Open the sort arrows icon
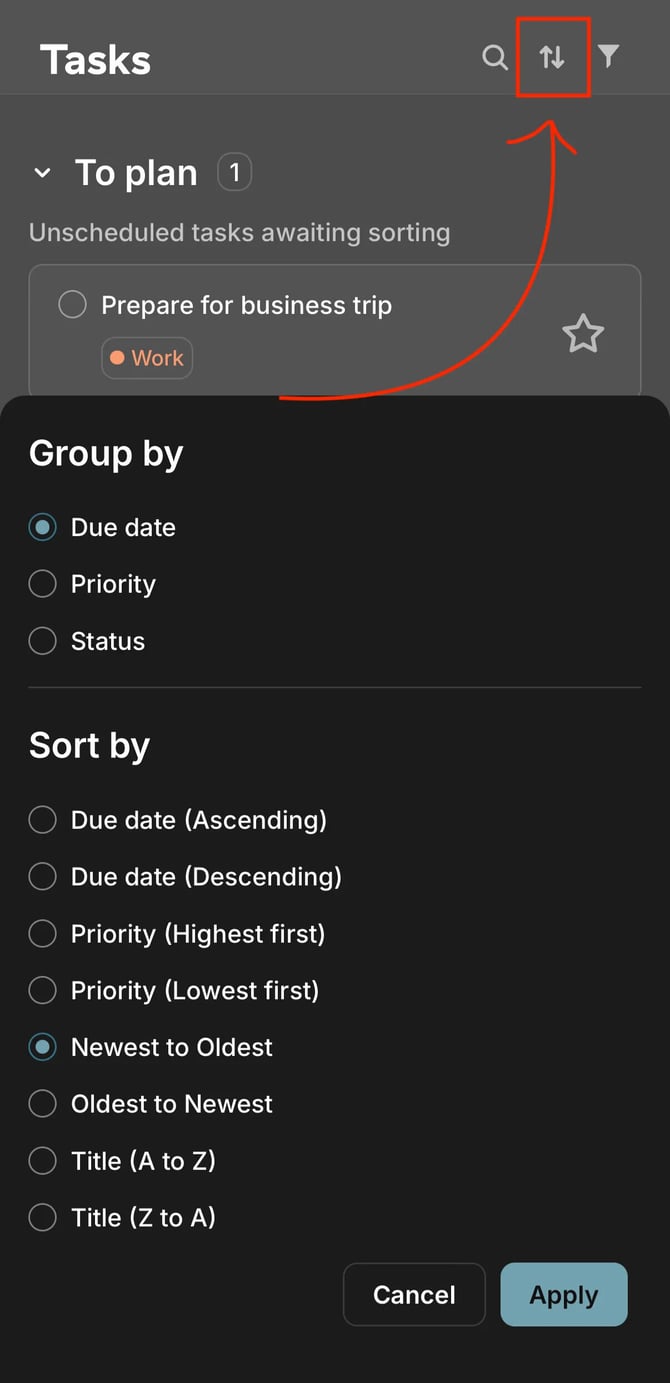Image resolution: width=670 pixels, height=1383 pixels. [x=552, y=57]
